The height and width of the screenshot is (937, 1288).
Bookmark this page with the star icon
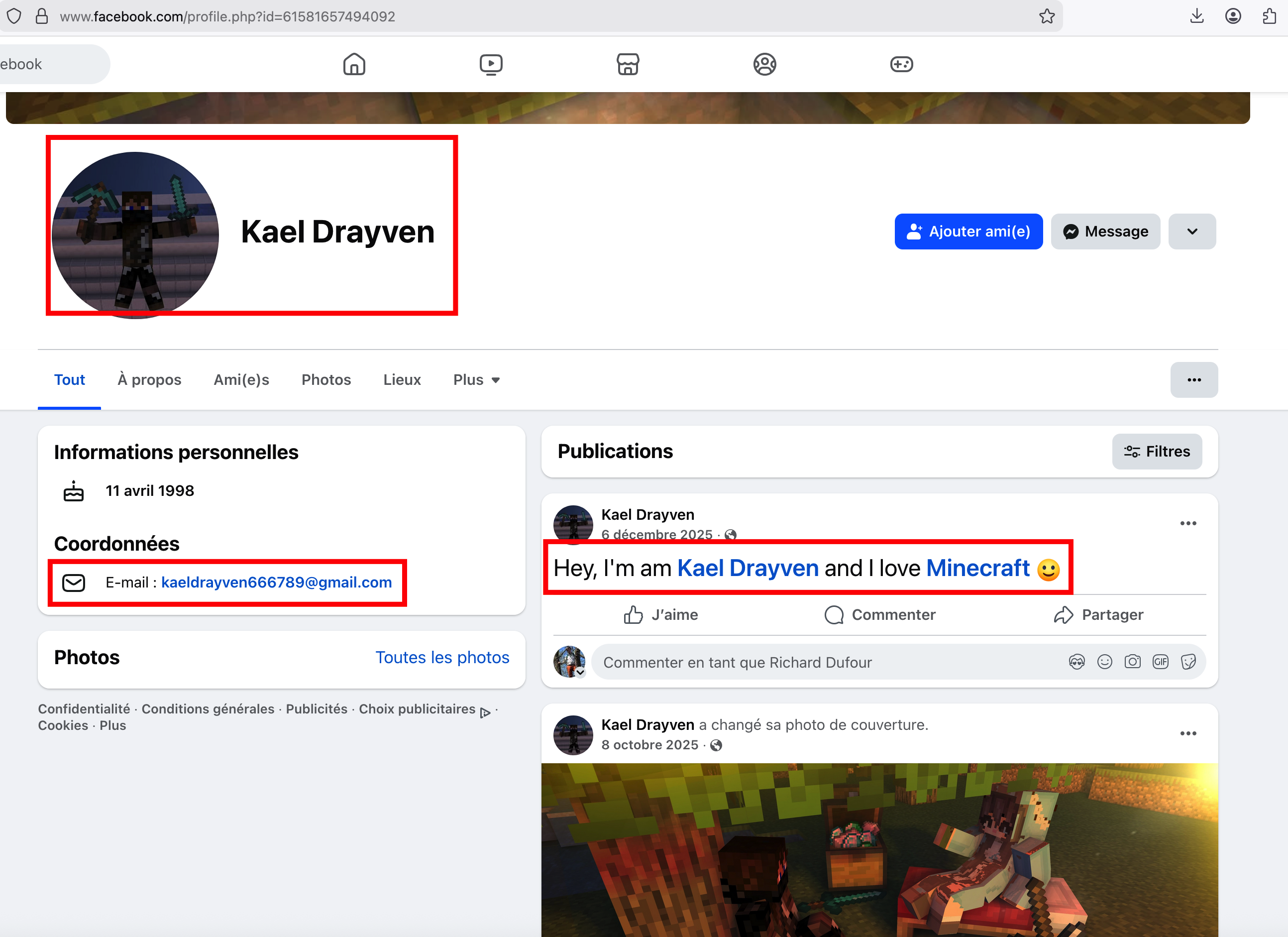coord(1047,16)
